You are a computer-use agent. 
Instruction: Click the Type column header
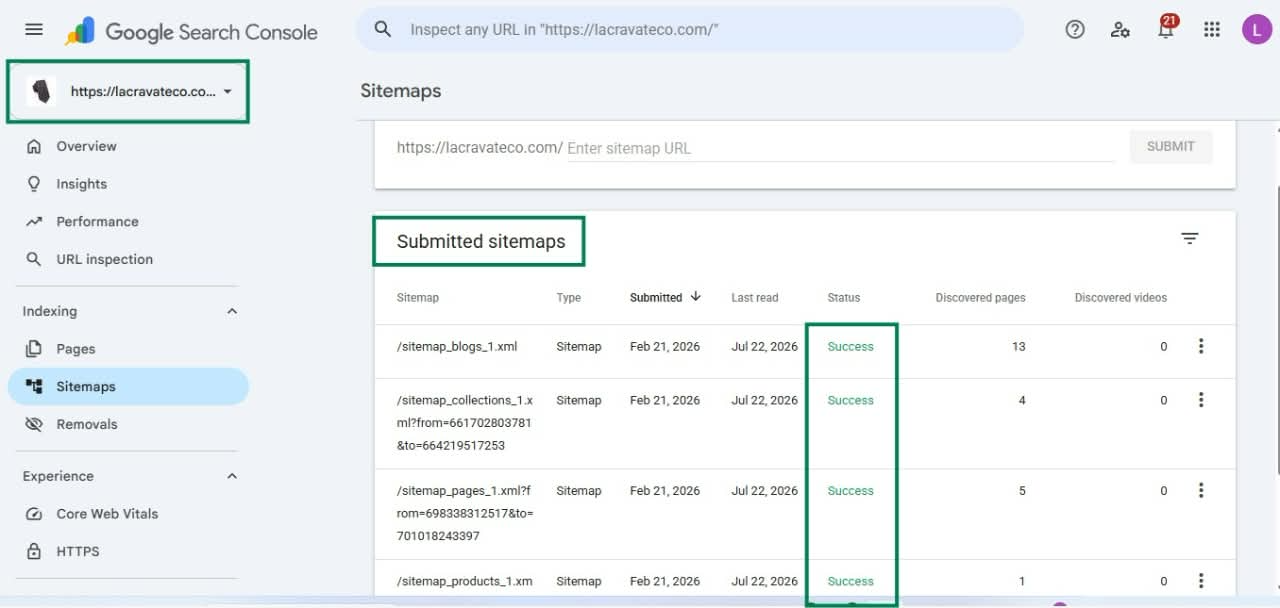(568, 297)
